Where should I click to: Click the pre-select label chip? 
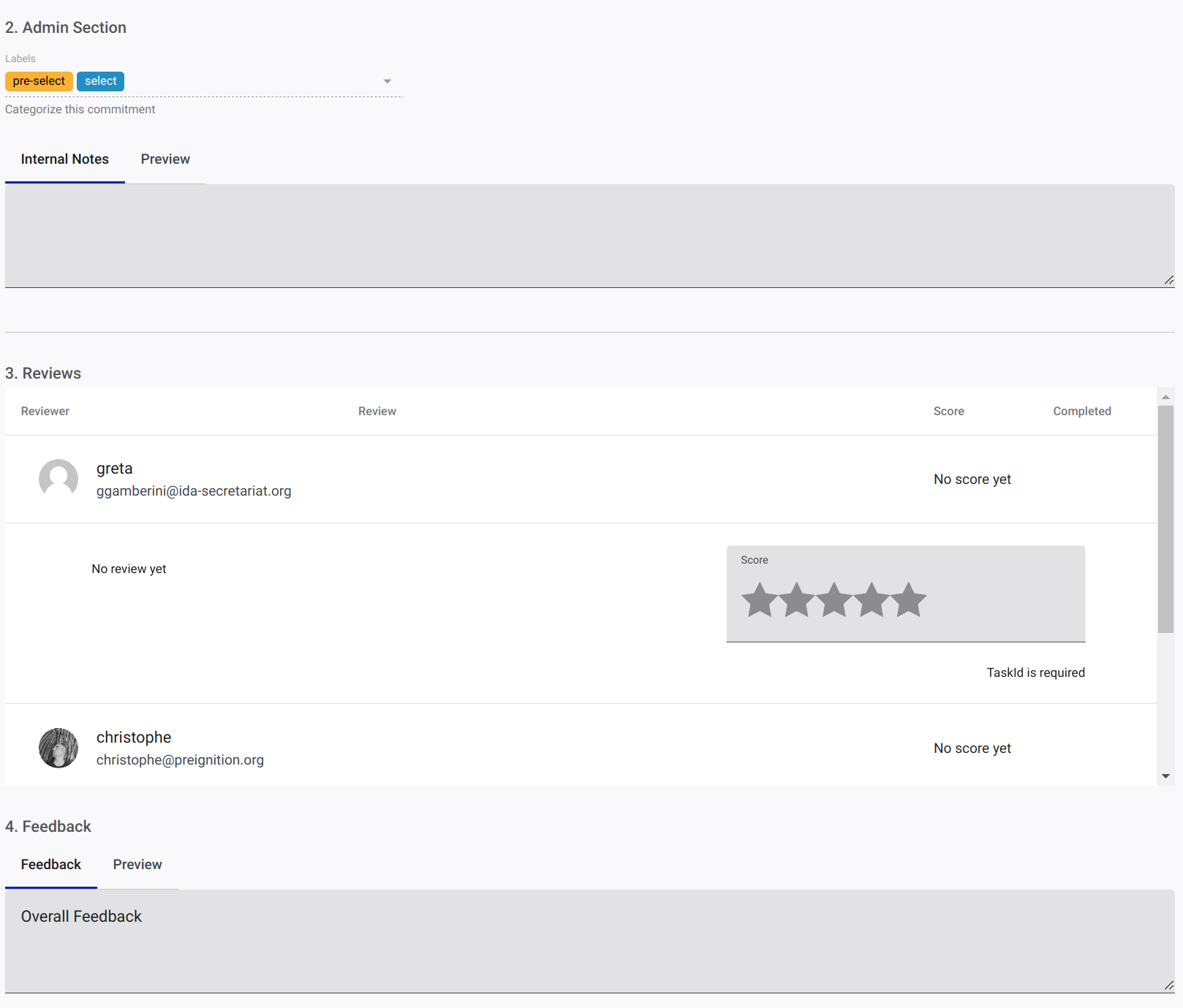pyautogui.click(x=39, y=81)
